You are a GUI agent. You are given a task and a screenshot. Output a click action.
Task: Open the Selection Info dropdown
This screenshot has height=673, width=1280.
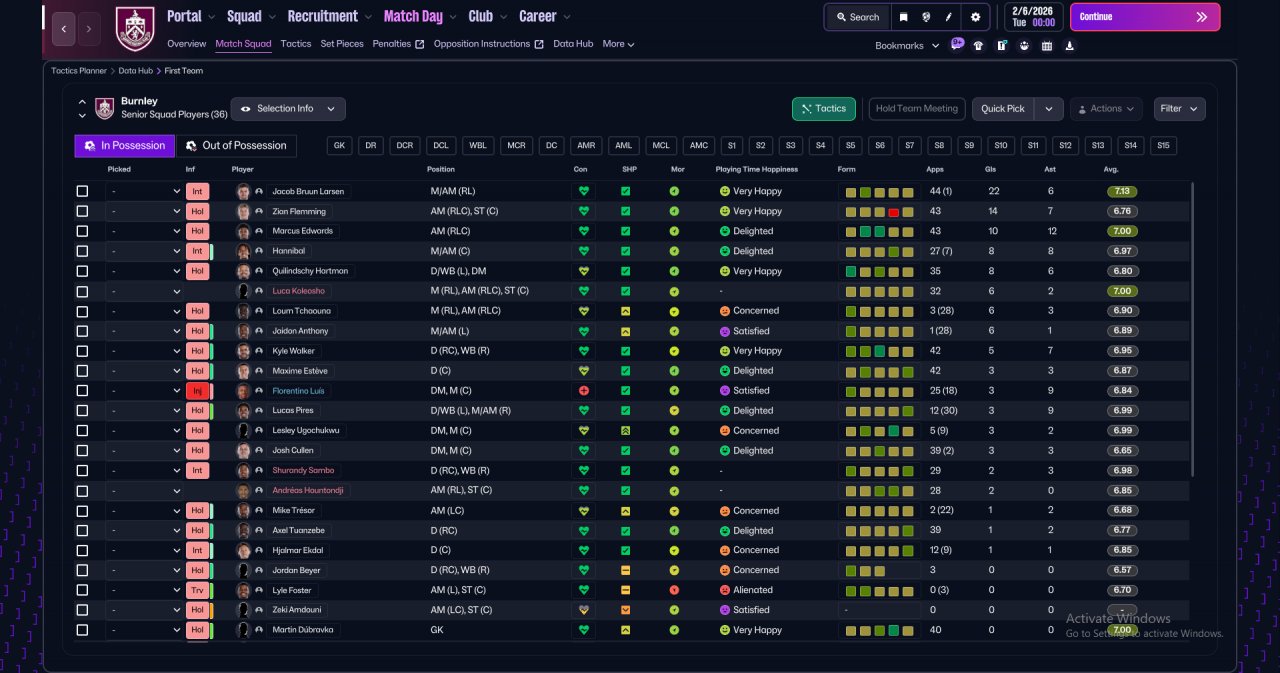288,108
